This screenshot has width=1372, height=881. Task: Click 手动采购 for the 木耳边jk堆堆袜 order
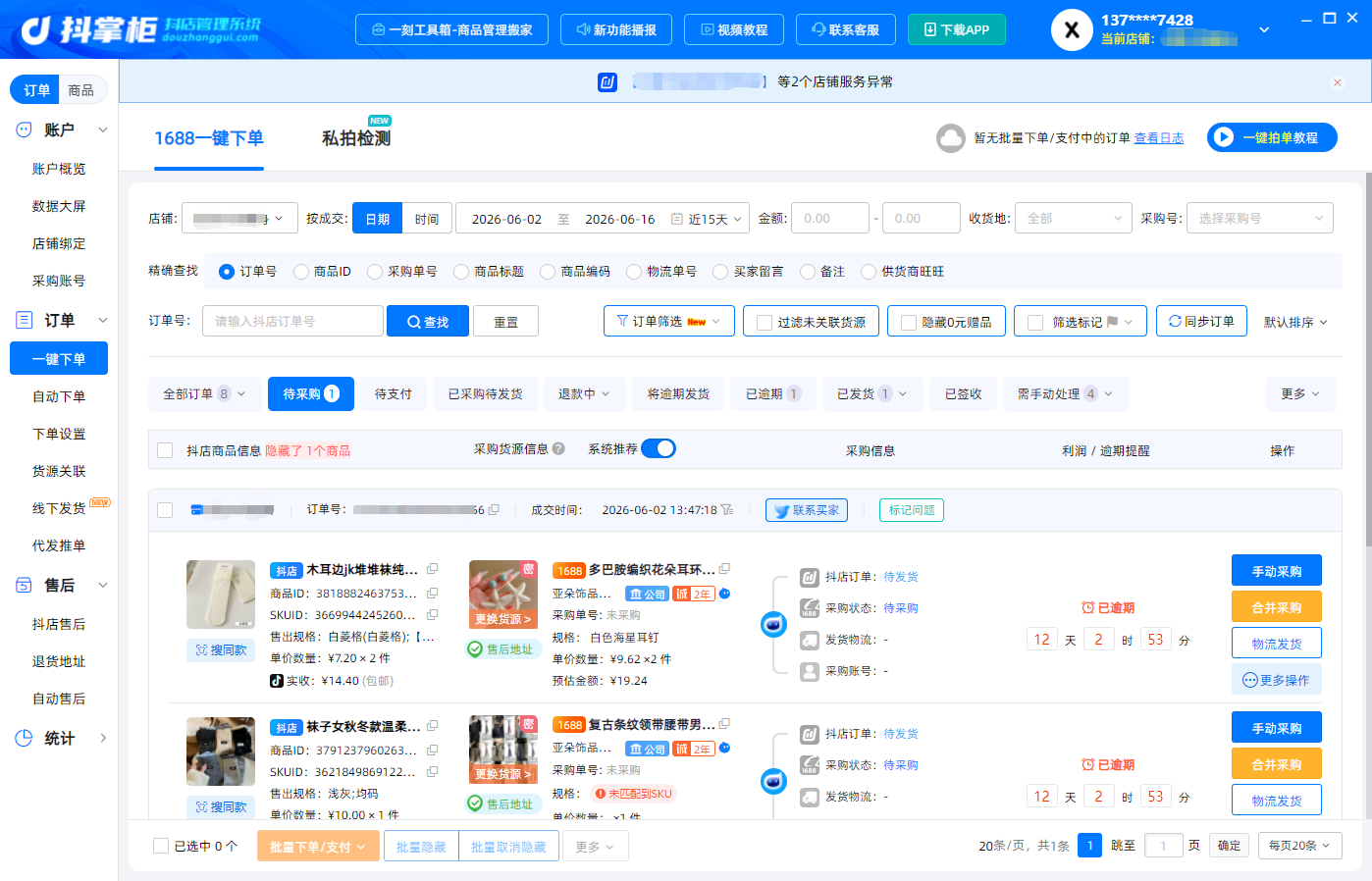[1277, 570]
